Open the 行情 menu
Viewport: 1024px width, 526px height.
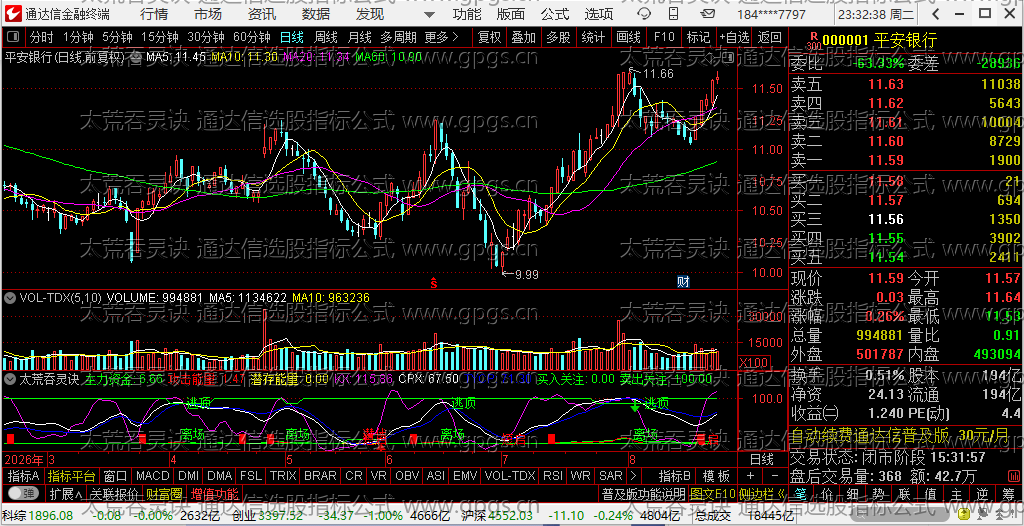(x=154, y=14)
